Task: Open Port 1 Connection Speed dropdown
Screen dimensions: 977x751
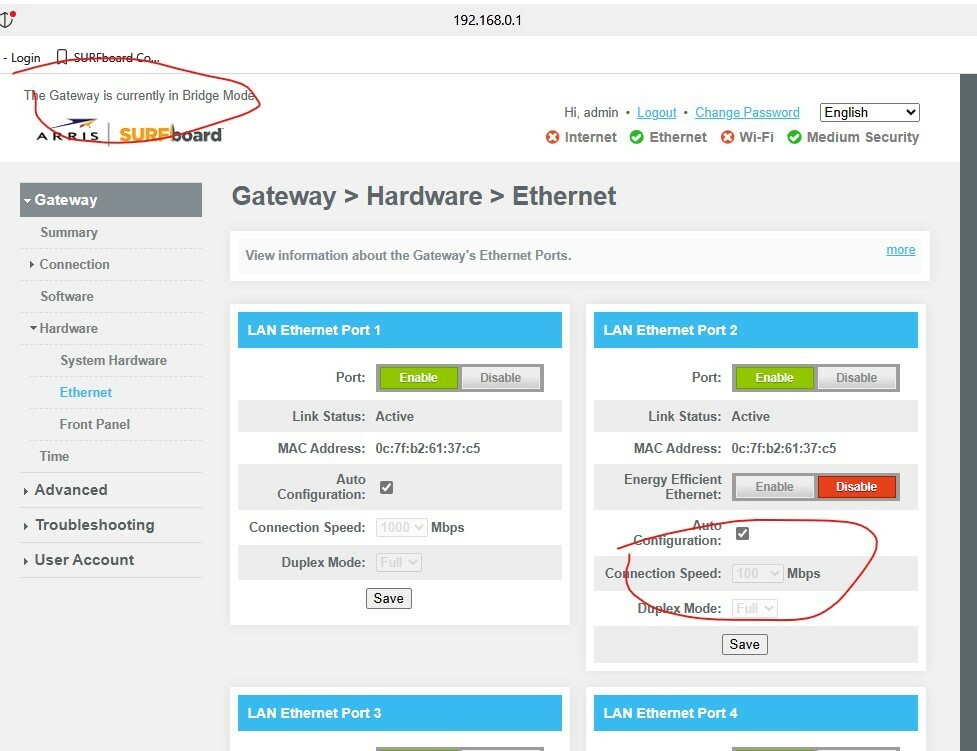Action: pyautogui.click(x=401, y=527)
